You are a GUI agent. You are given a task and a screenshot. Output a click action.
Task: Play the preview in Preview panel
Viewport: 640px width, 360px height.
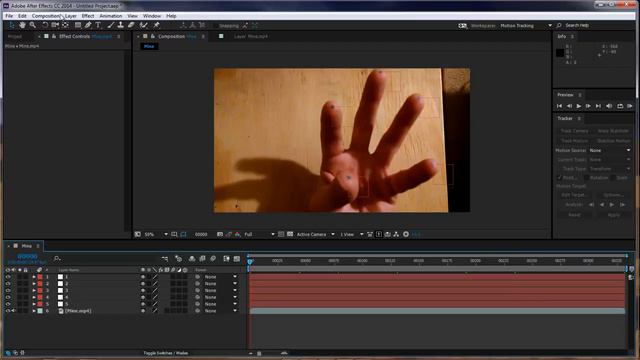(x=578, y=106)
